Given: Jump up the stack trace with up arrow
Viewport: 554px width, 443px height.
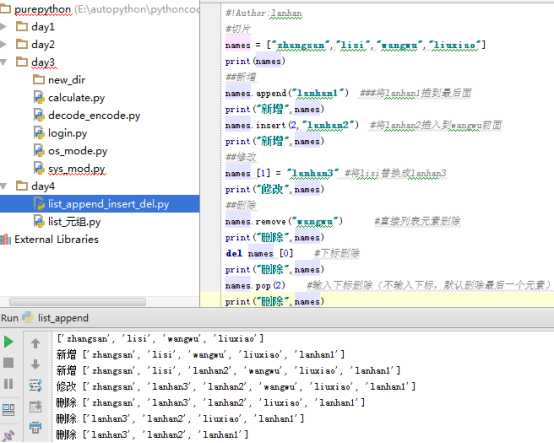Looking at the screenshot, I should tap(35, 343).
